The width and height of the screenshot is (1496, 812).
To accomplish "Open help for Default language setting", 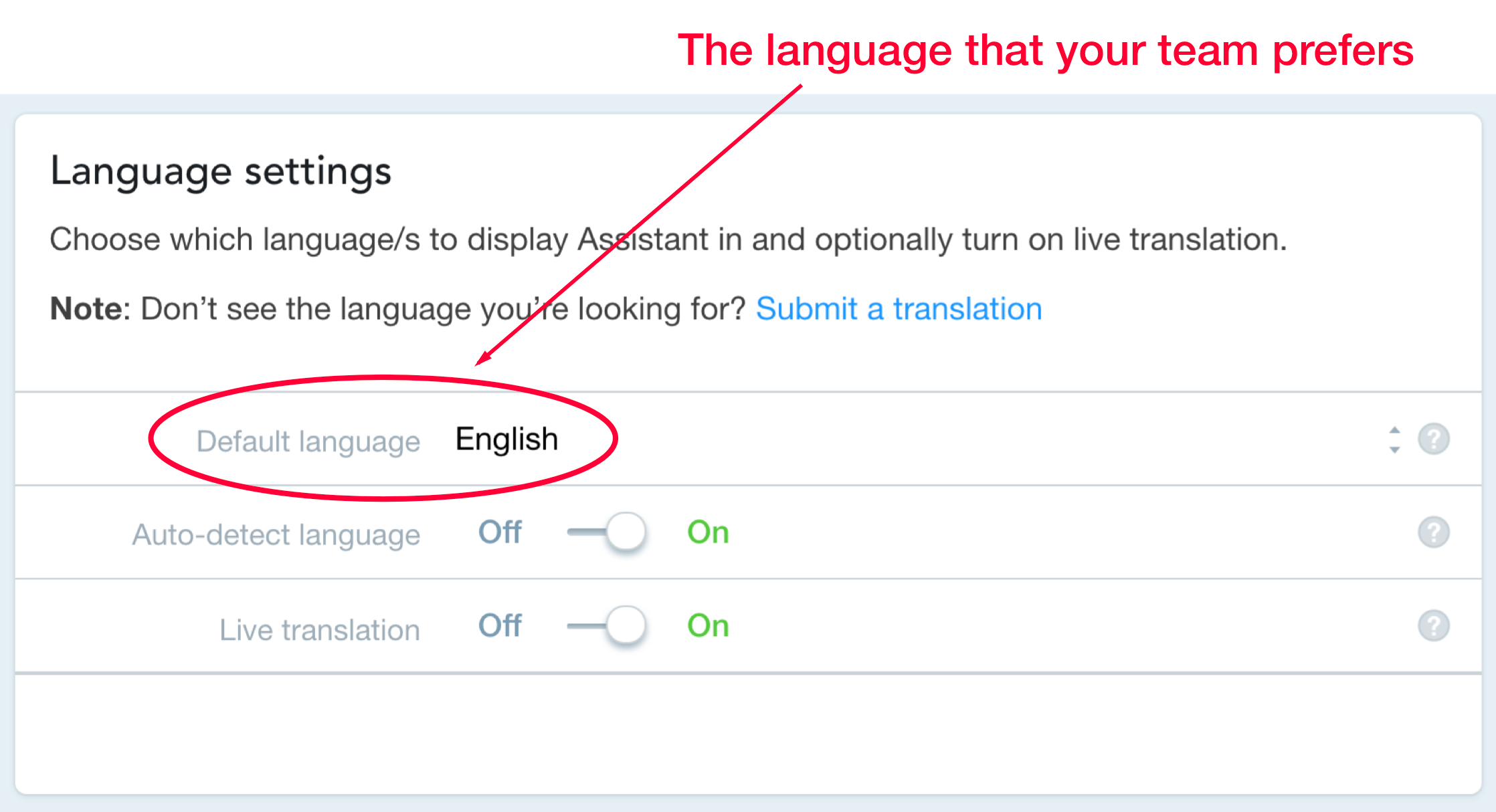I will click(x=1433, y=439).
